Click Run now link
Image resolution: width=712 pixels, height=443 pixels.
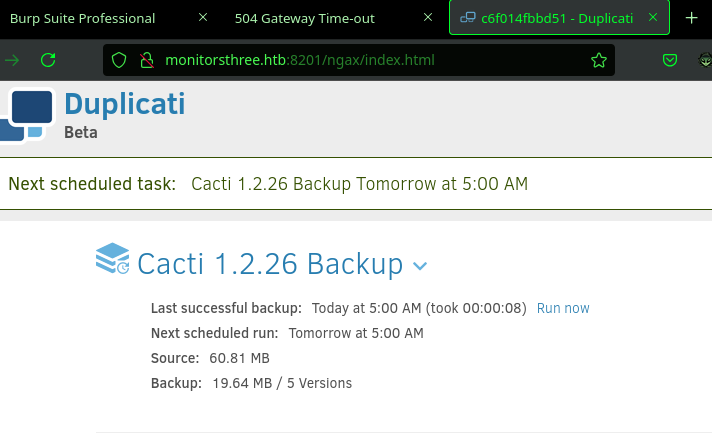click(x=563, y=308)
